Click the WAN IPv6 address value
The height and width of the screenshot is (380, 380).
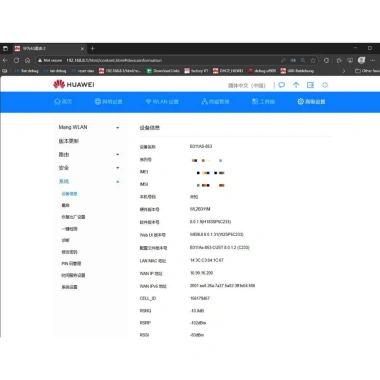(222, 286)
